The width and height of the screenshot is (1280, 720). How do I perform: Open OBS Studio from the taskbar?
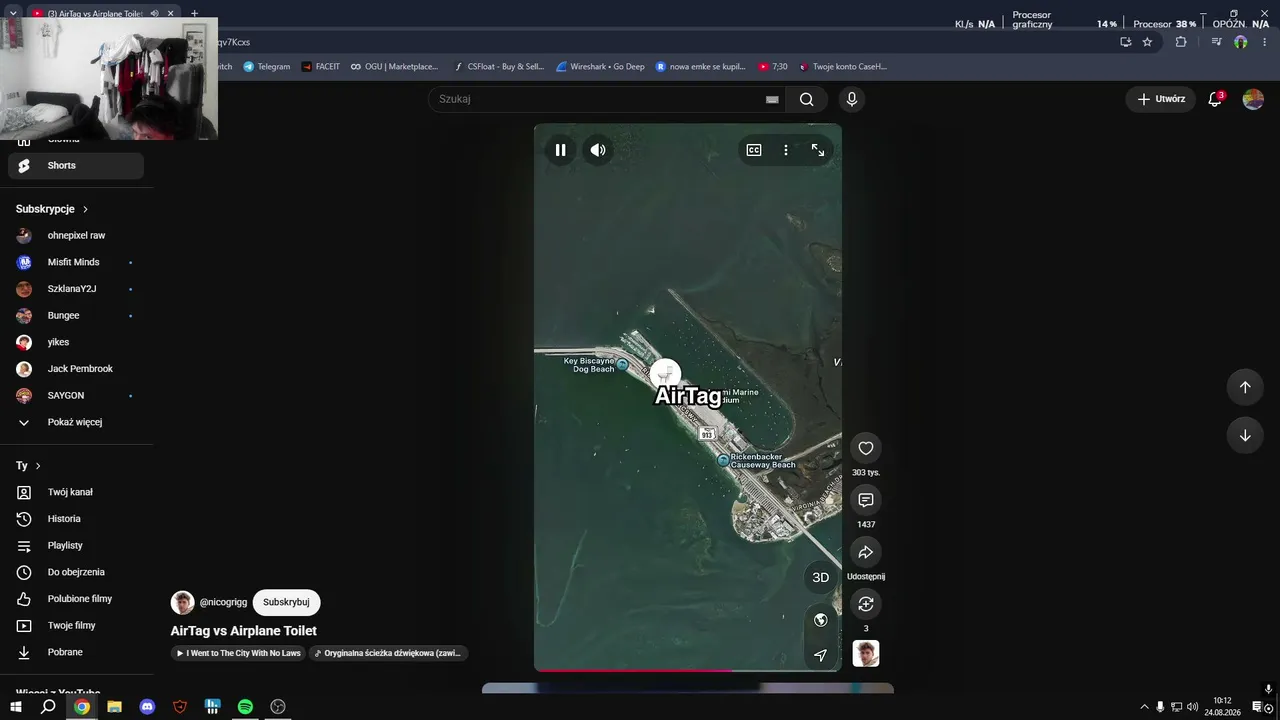pos(278,707)
